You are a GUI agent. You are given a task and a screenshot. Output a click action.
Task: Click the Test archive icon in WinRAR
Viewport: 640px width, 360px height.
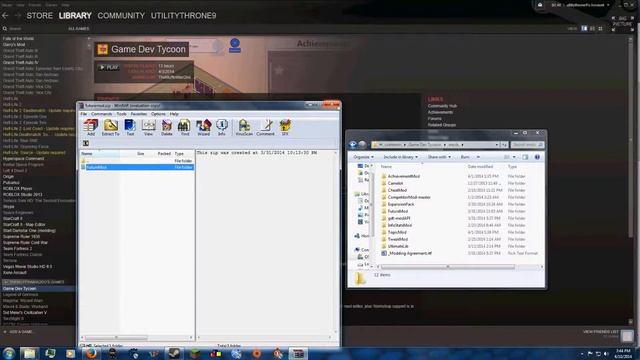130,127
